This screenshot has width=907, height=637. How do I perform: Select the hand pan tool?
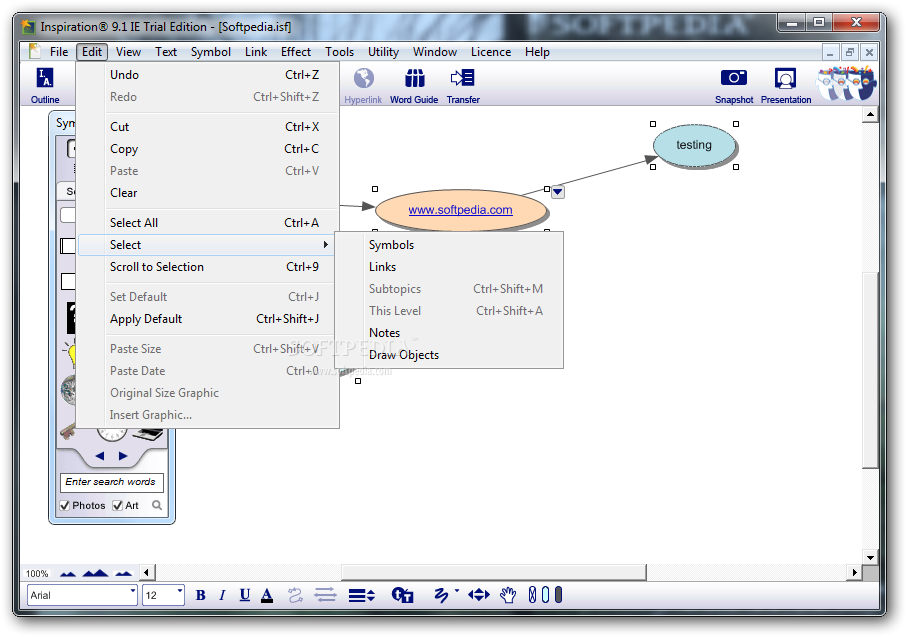coord(508,595)
